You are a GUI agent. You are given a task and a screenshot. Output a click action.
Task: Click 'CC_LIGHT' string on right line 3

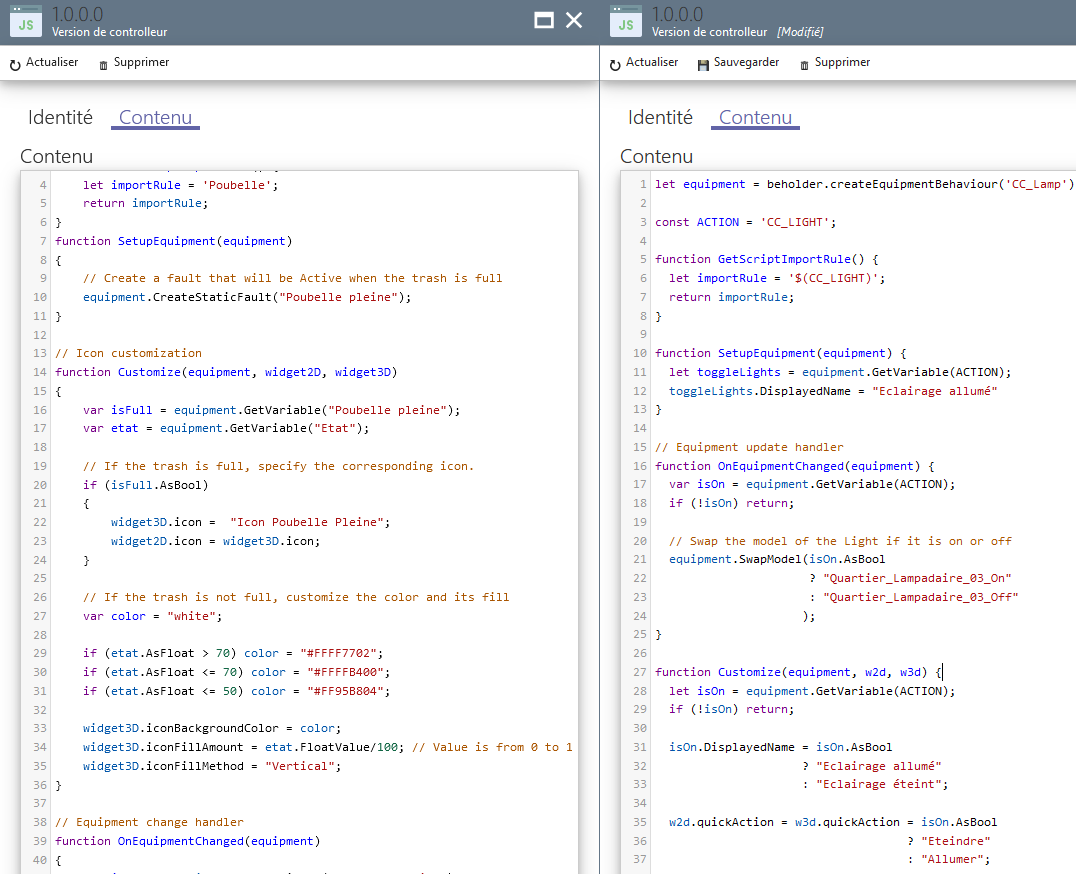point(794,222)
